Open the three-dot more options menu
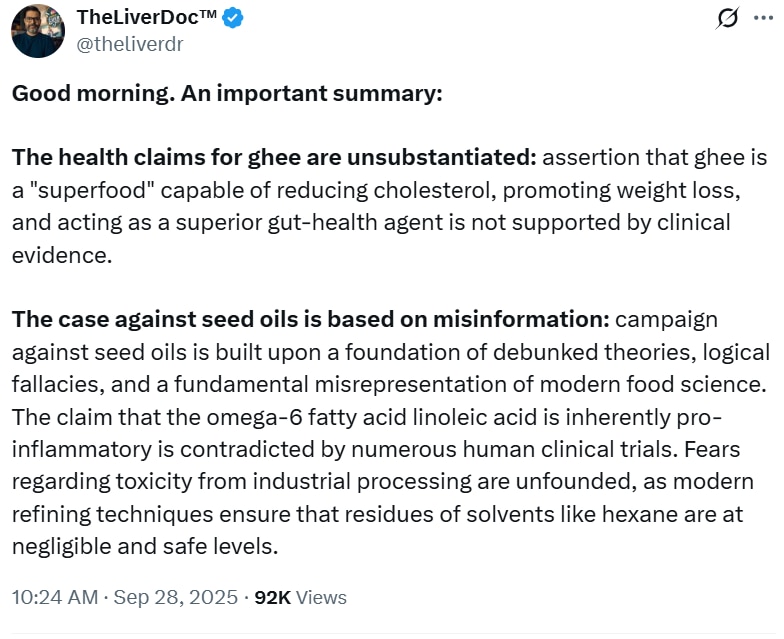784x639 pixels. 764,18
